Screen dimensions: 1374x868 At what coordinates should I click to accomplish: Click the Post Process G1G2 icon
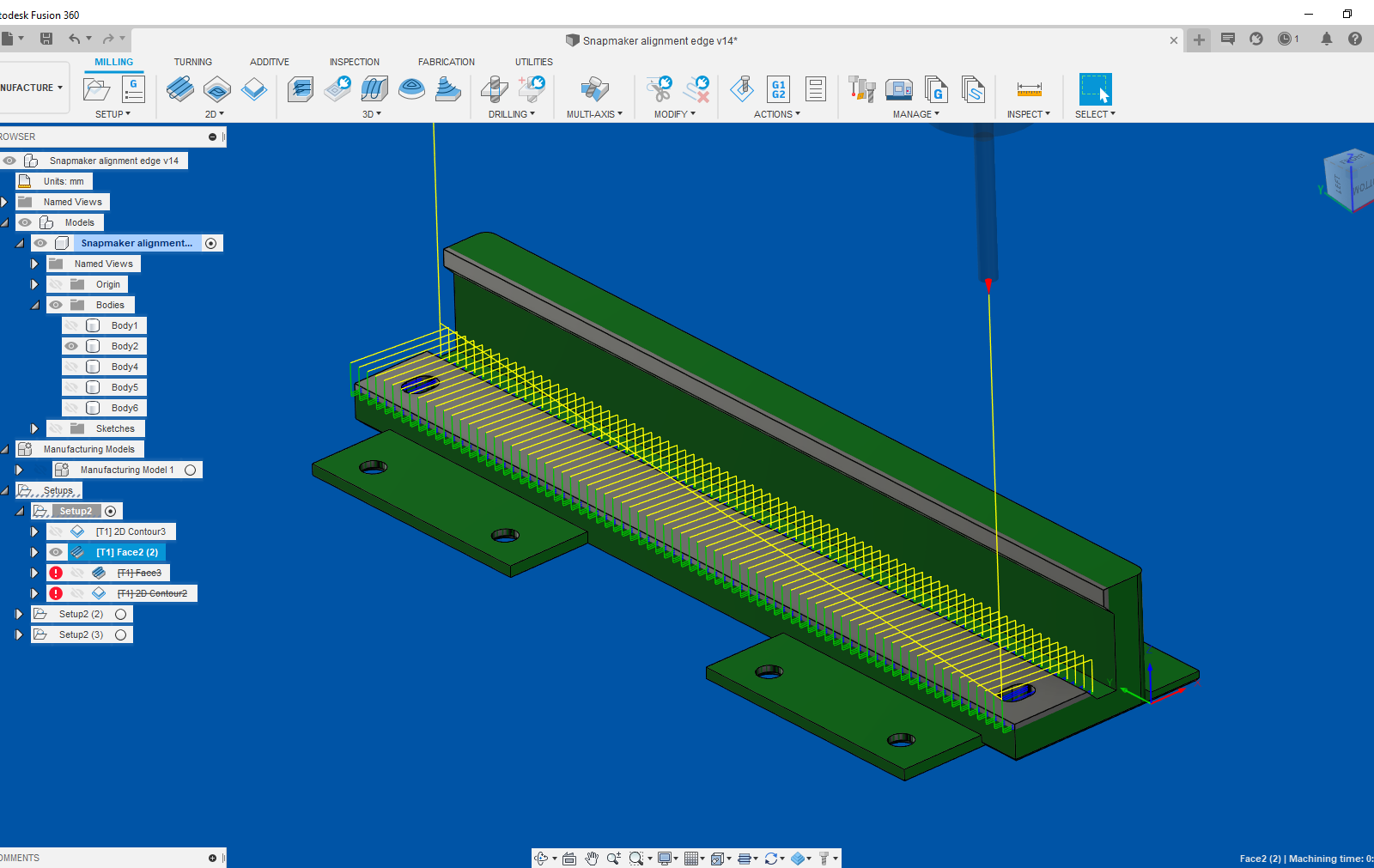click(x=778, y=89)
